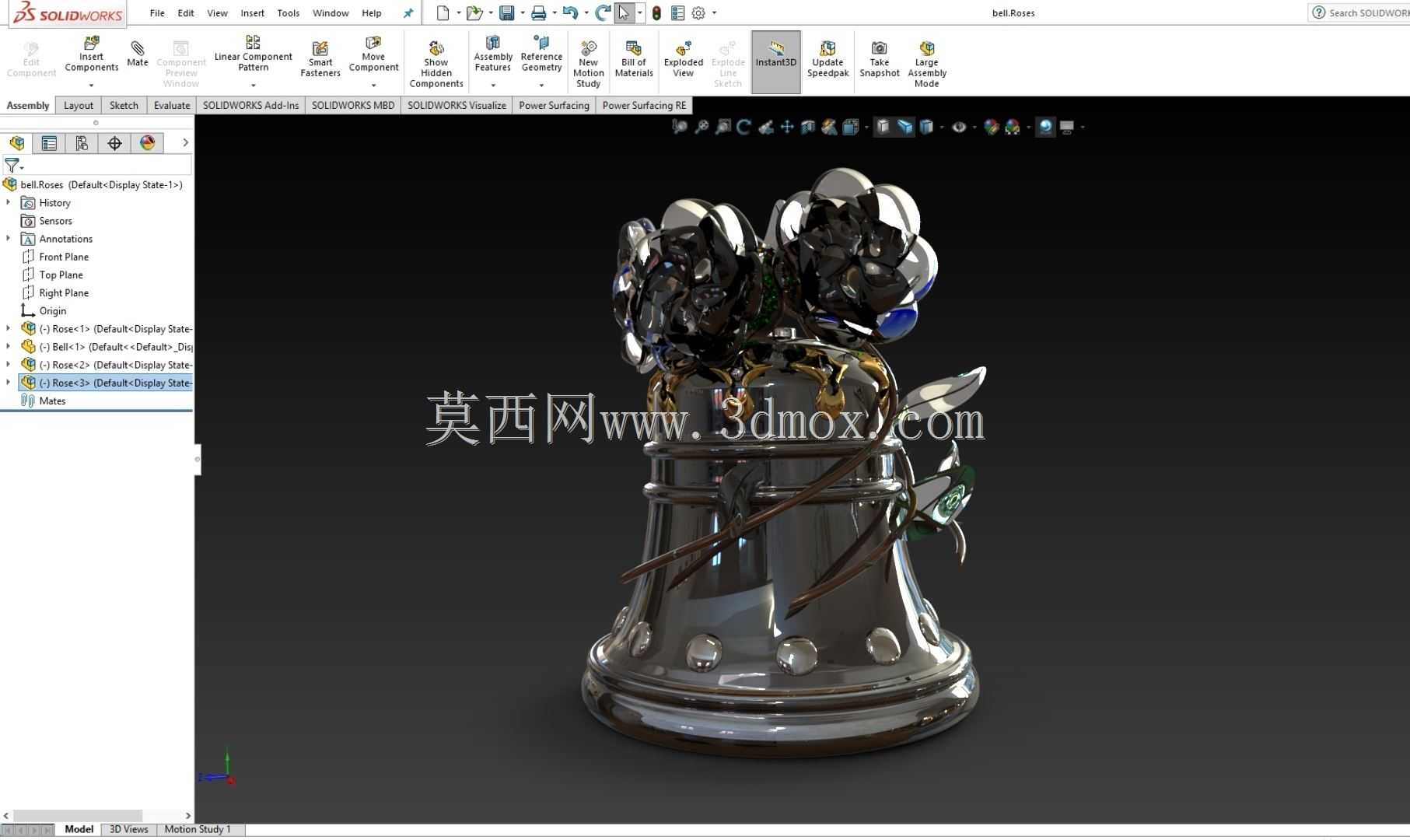Click Update Speedpak
This screenshot has width=1410, height=840.
tap(827, 59)
